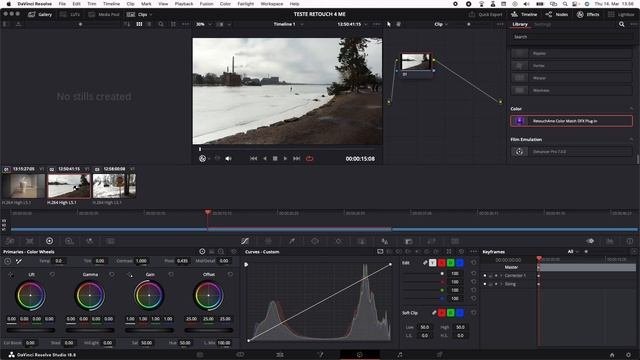Screen dimensions: 640x360
Task: Open the Color page tab
Action: point(360,355)
